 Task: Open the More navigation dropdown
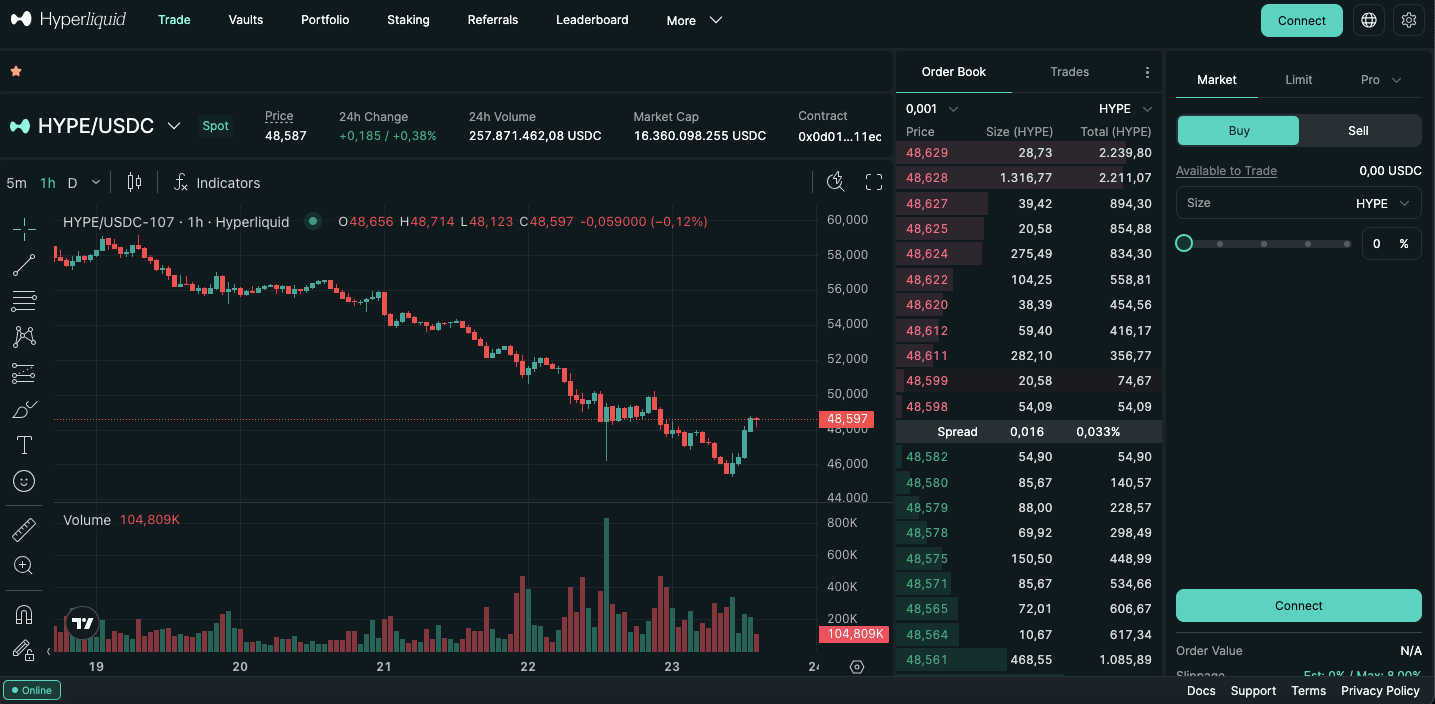(x=694, y=20)
